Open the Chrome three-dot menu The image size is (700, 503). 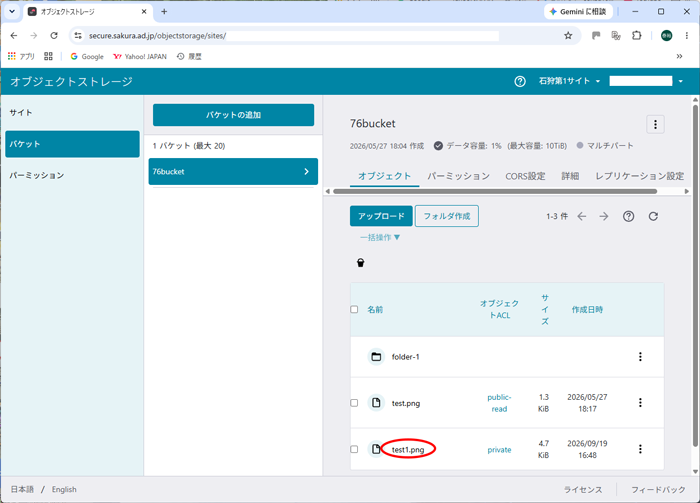click(687, 36)
